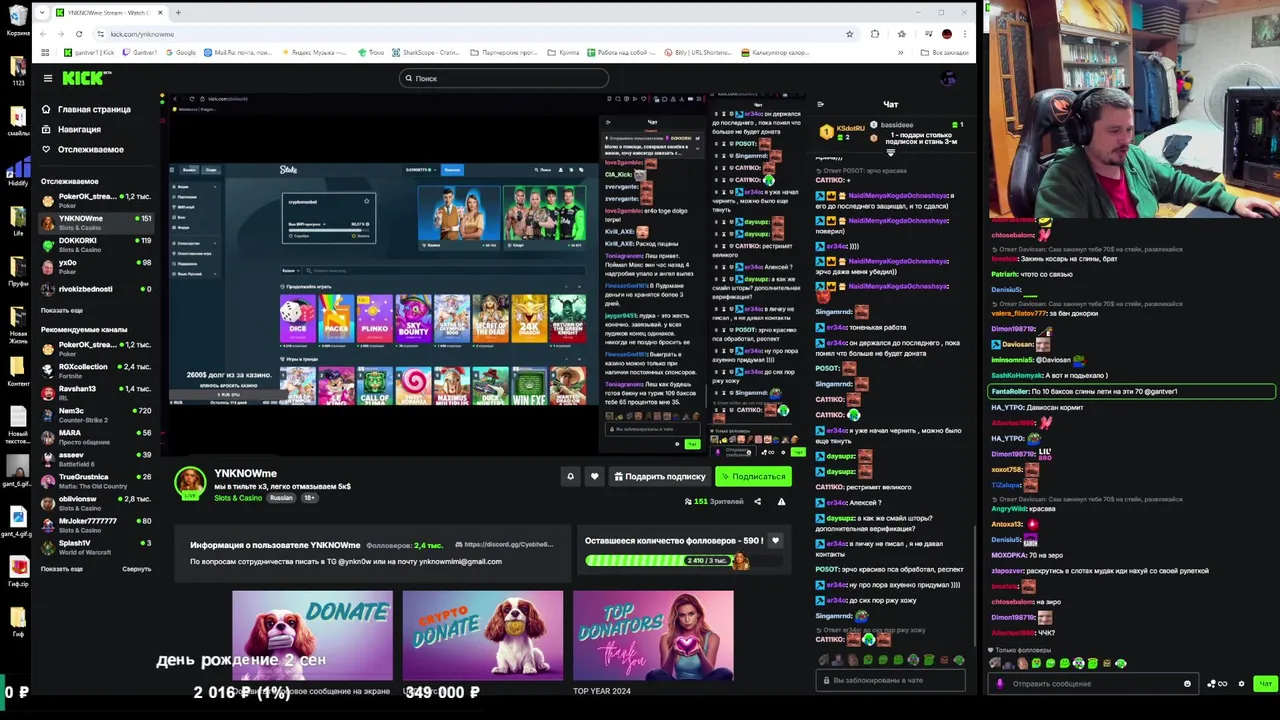Open Отслеживаемое in the sidebar

82,149
